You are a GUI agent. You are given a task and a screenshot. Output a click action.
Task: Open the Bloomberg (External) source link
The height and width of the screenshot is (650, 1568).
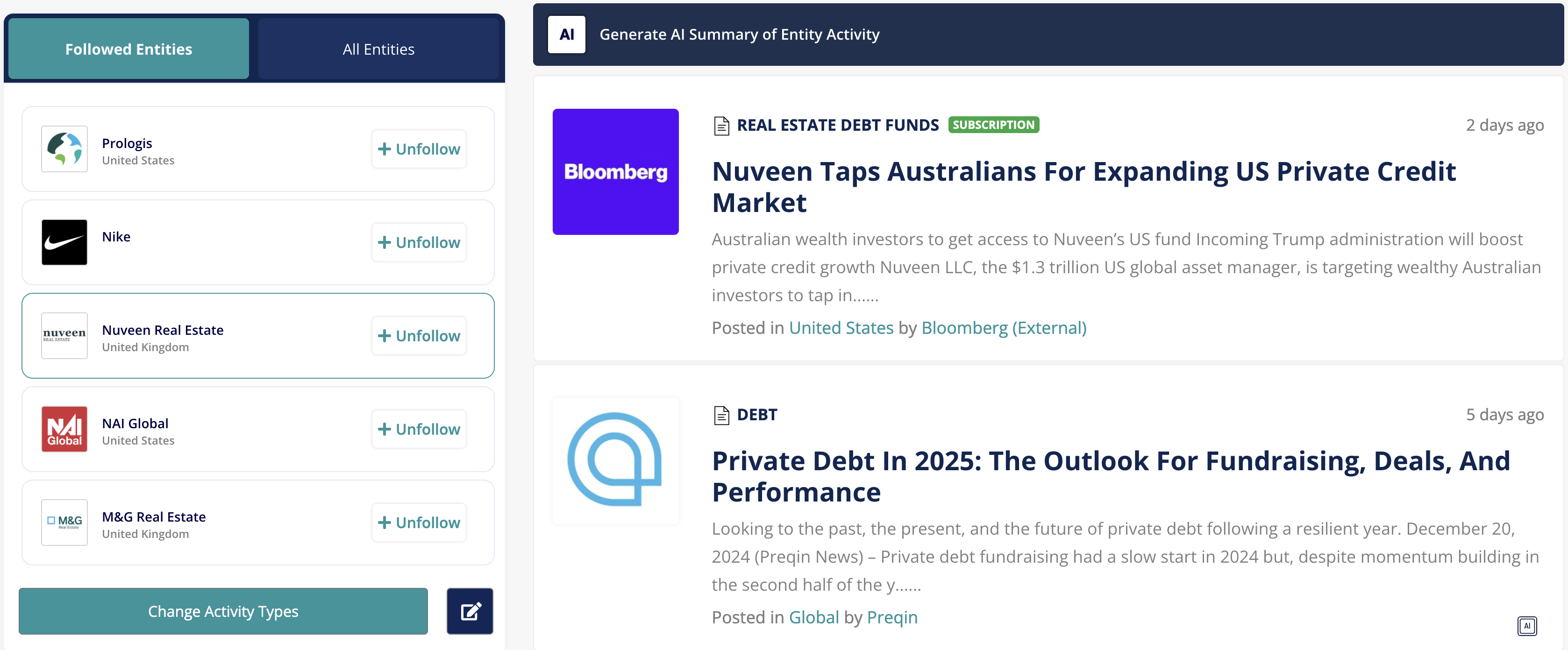click(1003, 328)
